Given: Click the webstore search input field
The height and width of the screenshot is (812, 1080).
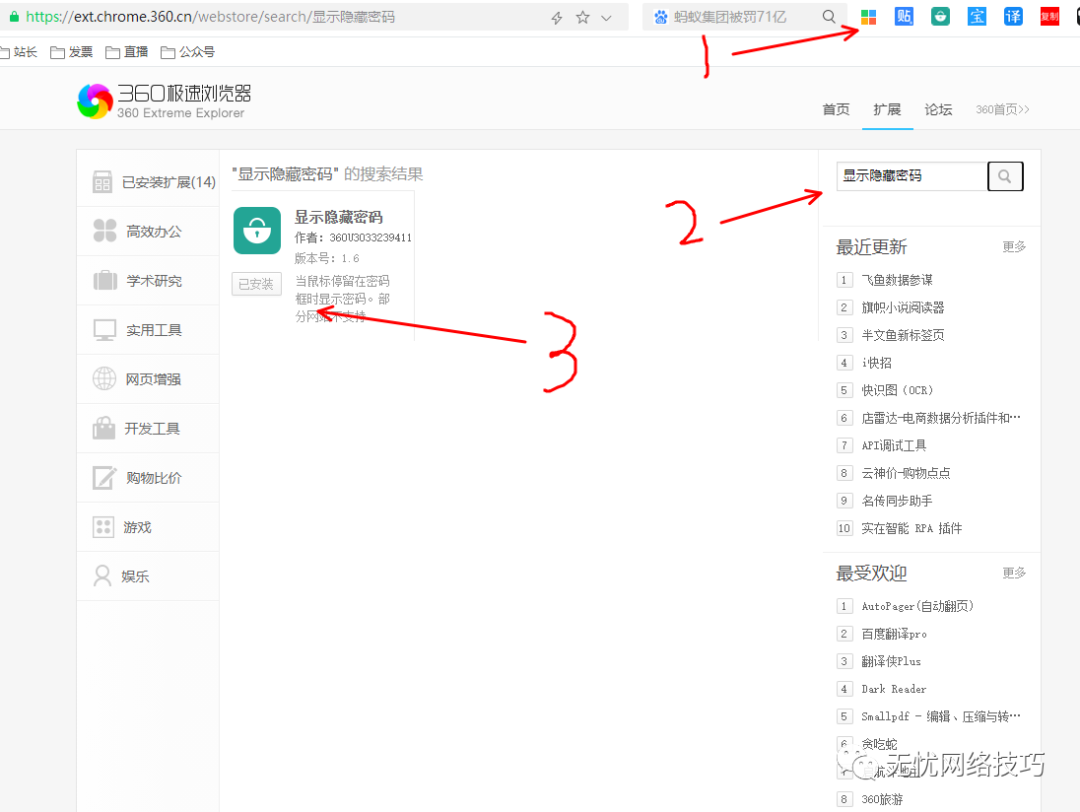Looking at the screenshot, I should [912, 176].
